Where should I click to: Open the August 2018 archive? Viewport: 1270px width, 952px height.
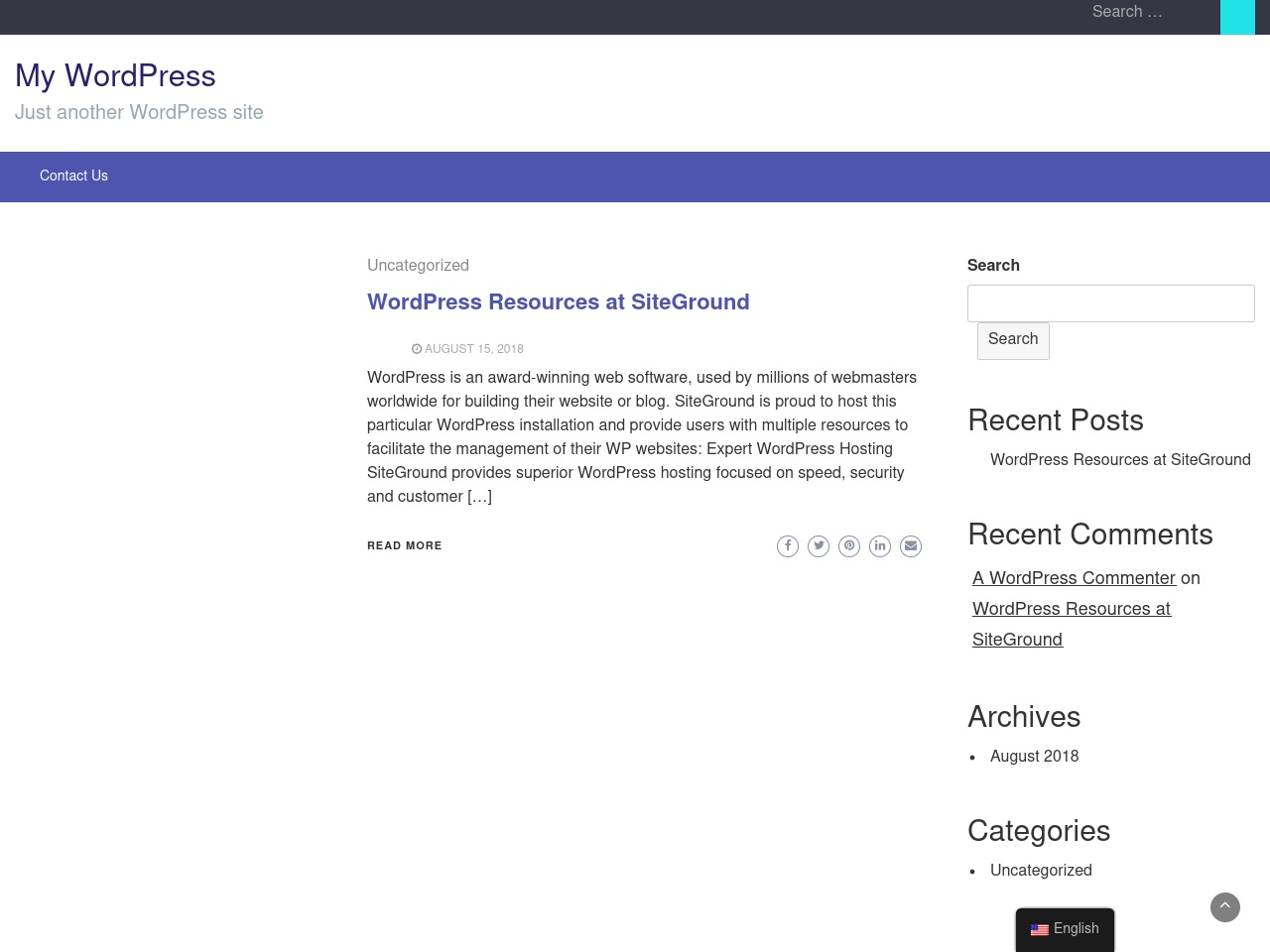click(1034, 757)
